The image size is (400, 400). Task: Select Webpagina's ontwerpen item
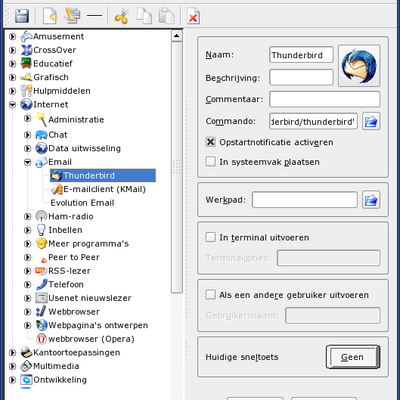98,325
